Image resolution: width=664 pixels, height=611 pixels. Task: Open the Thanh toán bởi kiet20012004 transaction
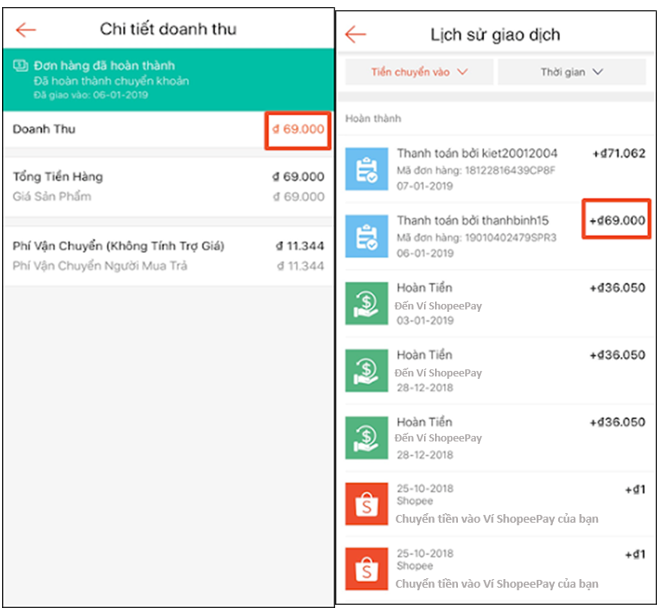[476, 154]
